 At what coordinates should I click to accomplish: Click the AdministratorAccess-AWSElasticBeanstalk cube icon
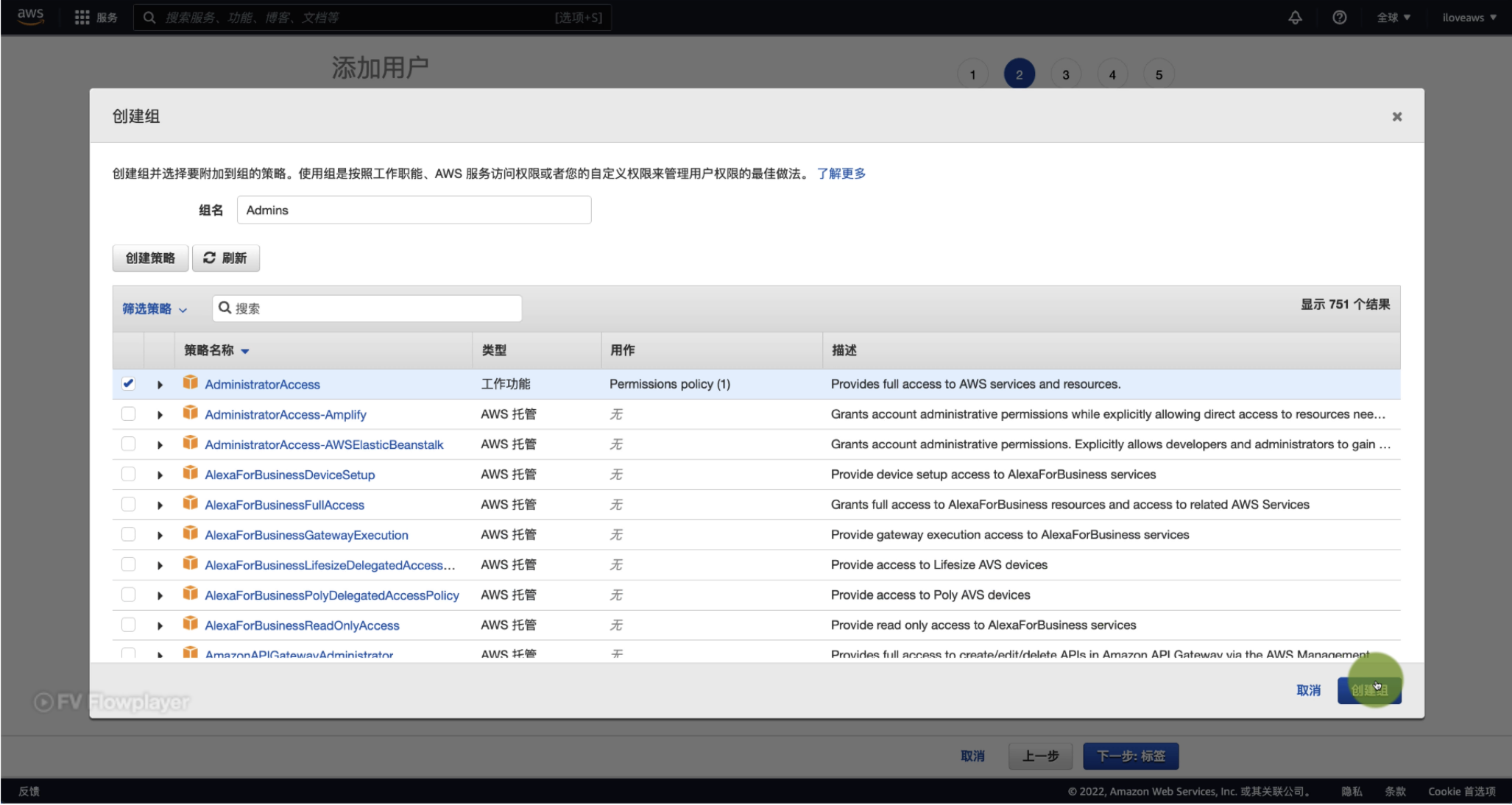click(190, 443)
